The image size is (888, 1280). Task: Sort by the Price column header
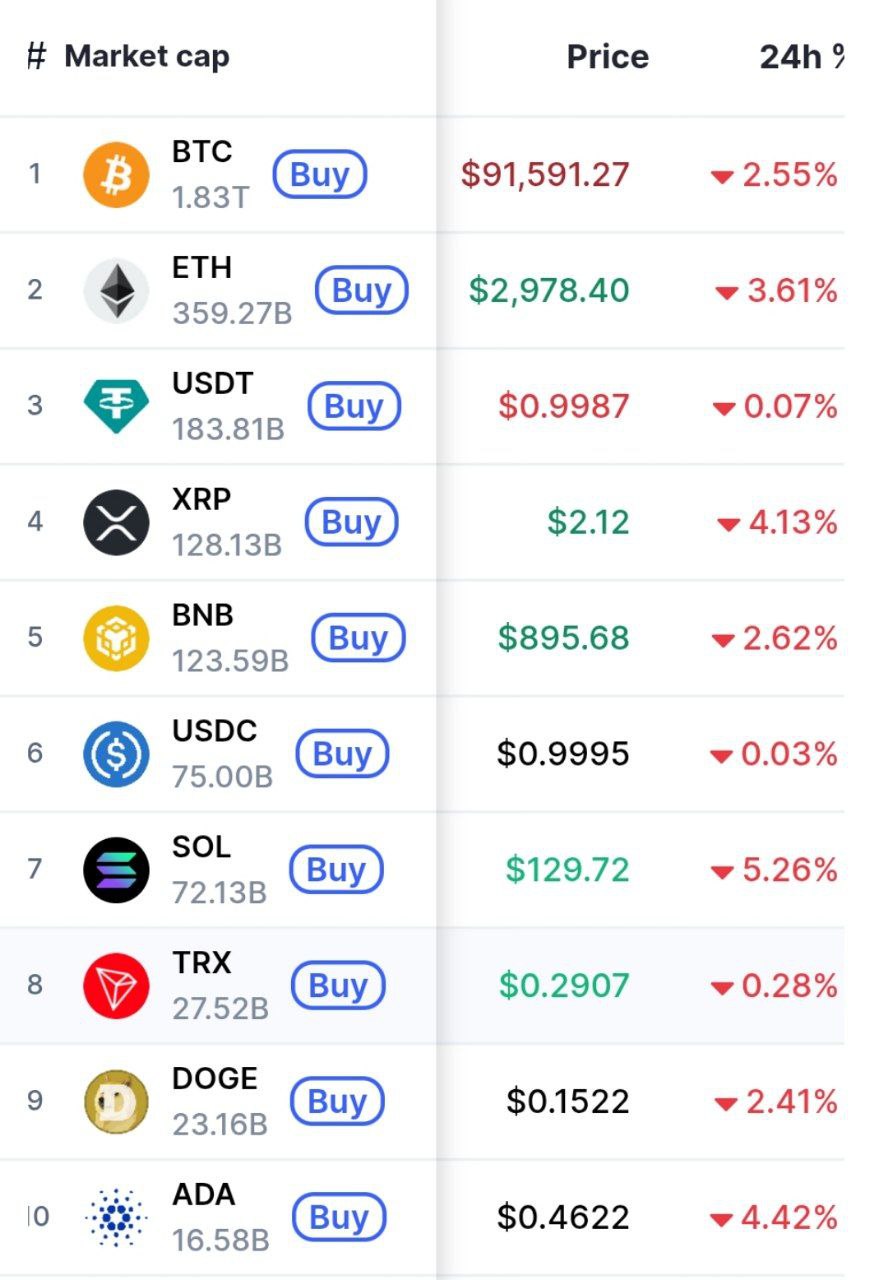(607, 57)
